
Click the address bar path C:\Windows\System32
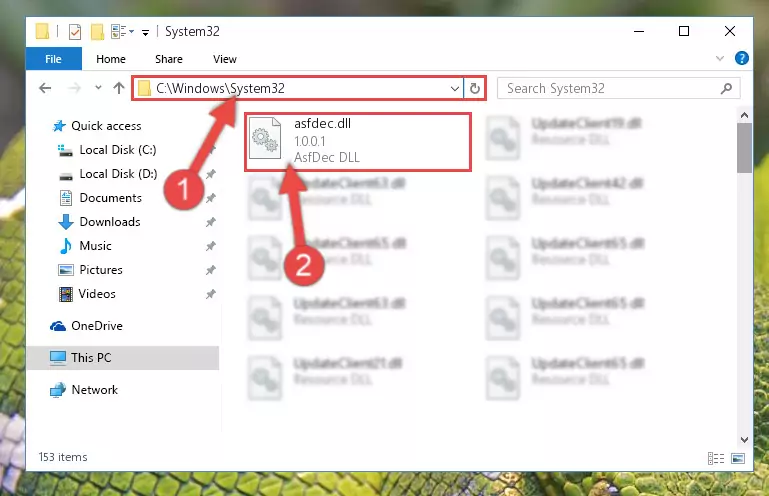tap(220, 88)
